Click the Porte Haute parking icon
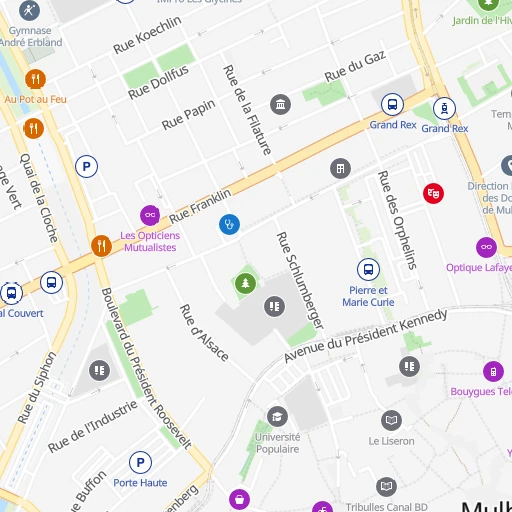512x512 pixels. (140, 462)
